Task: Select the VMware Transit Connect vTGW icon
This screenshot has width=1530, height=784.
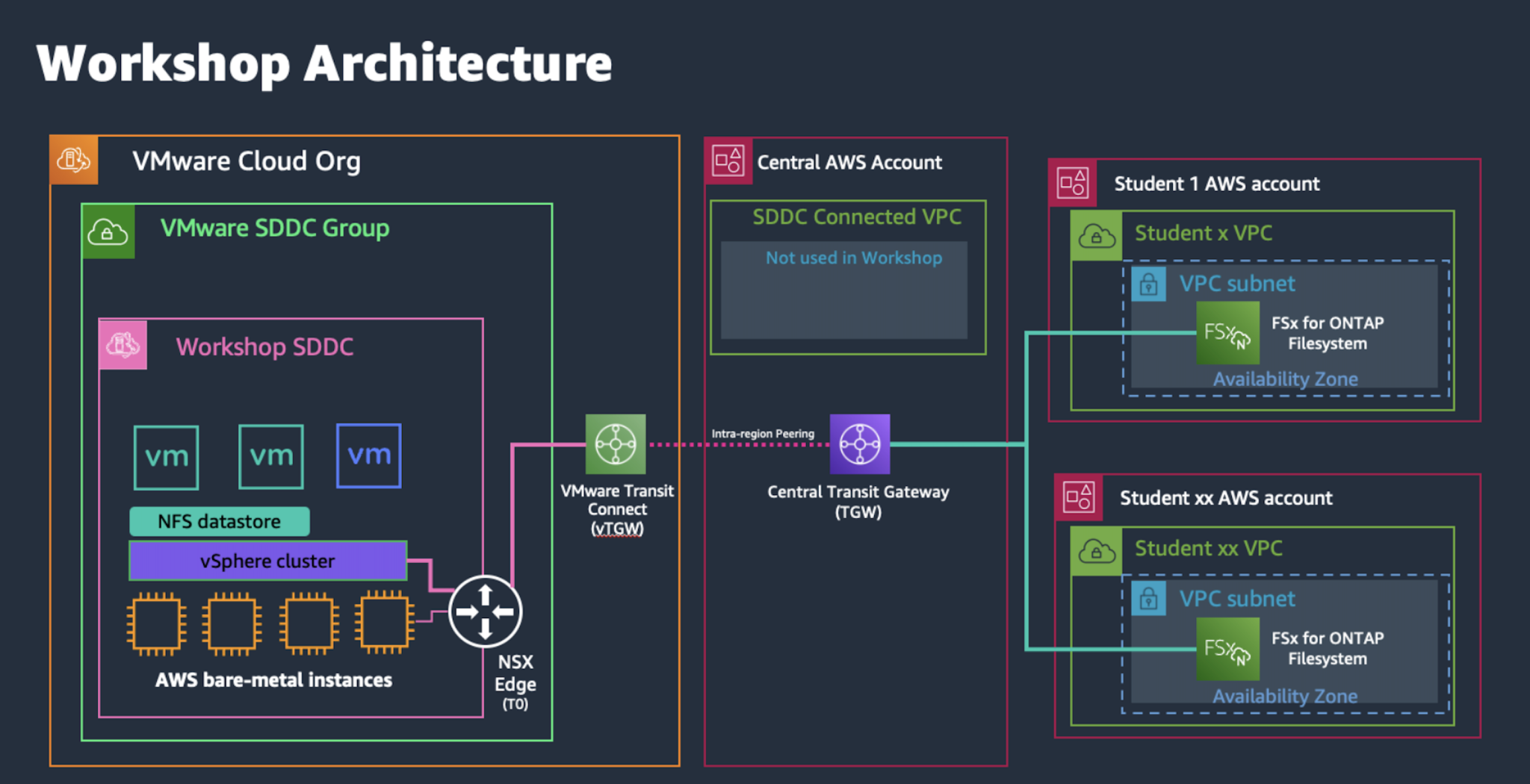Action: coord(616,446)
